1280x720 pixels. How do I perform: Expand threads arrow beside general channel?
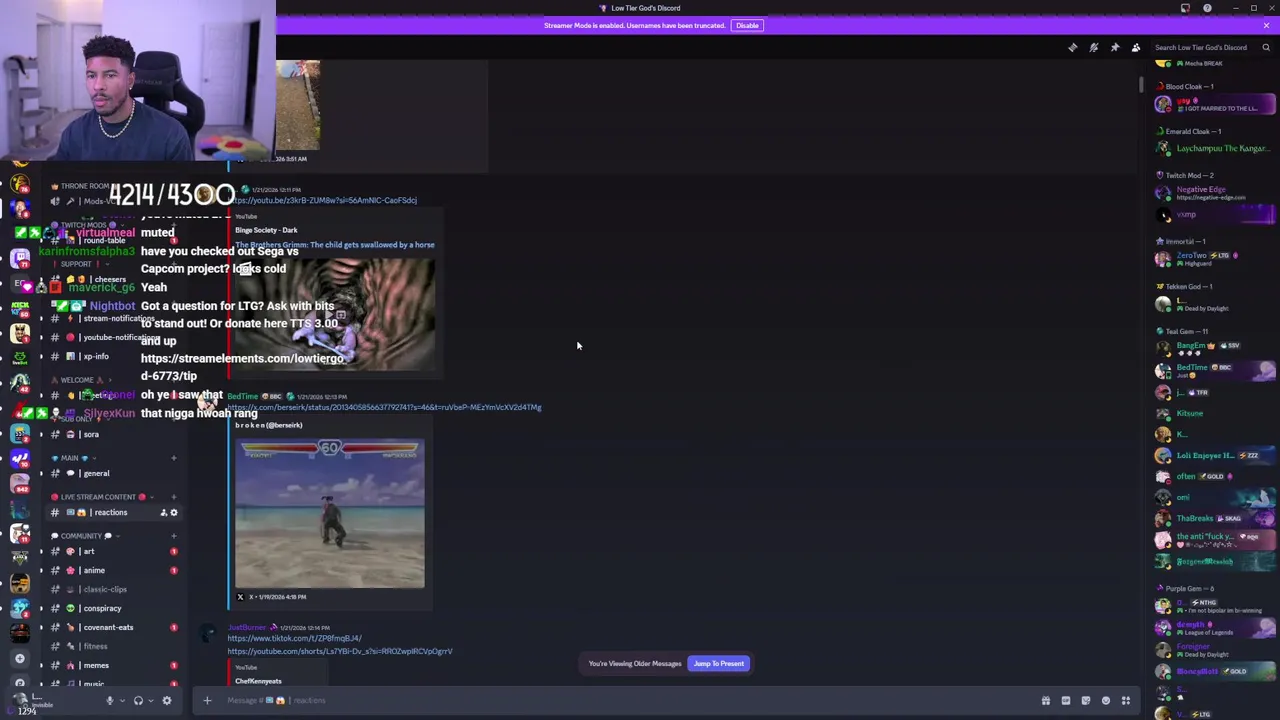click(41, 473)
